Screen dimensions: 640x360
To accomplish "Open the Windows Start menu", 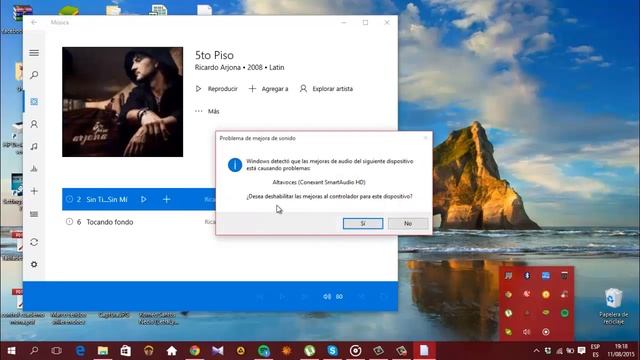I will point(11,351).
